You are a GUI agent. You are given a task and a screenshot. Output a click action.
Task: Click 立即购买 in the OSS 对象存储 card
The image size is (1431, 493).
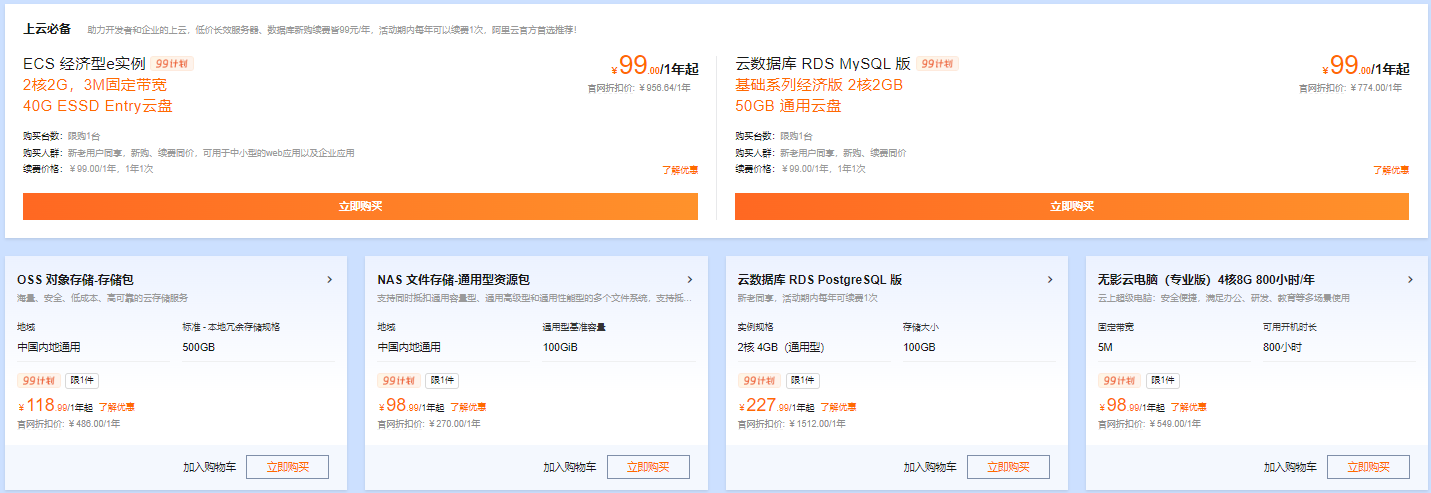[x=288, y=467]
